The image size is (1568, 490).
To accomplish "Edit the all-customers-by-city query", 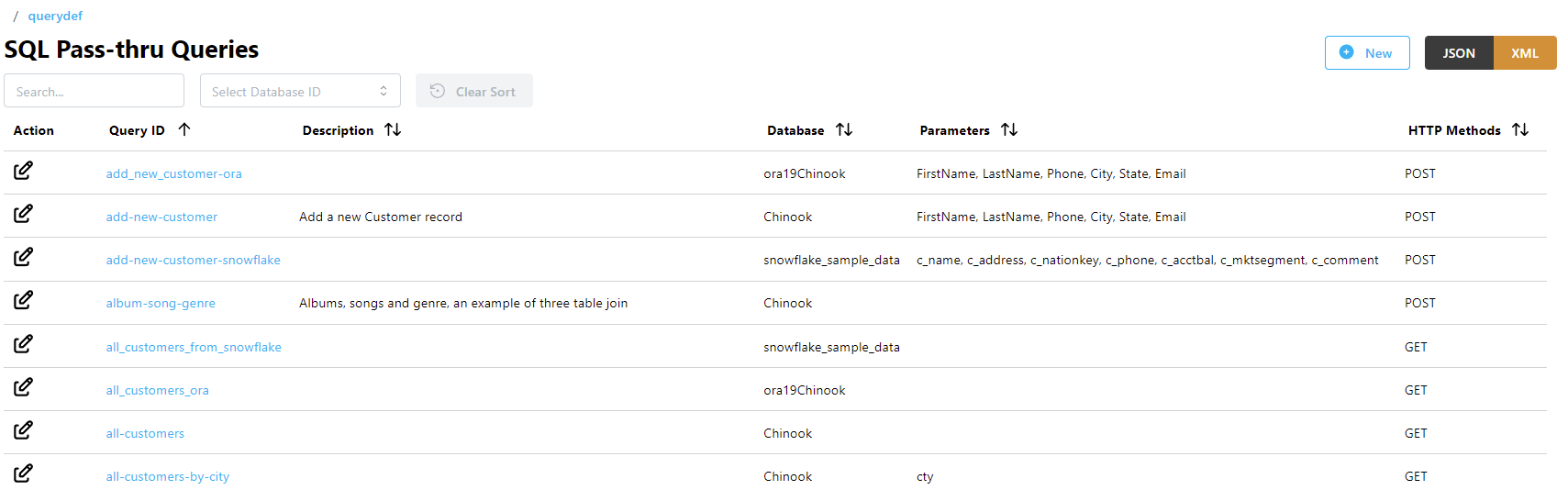I will point(23,473).
